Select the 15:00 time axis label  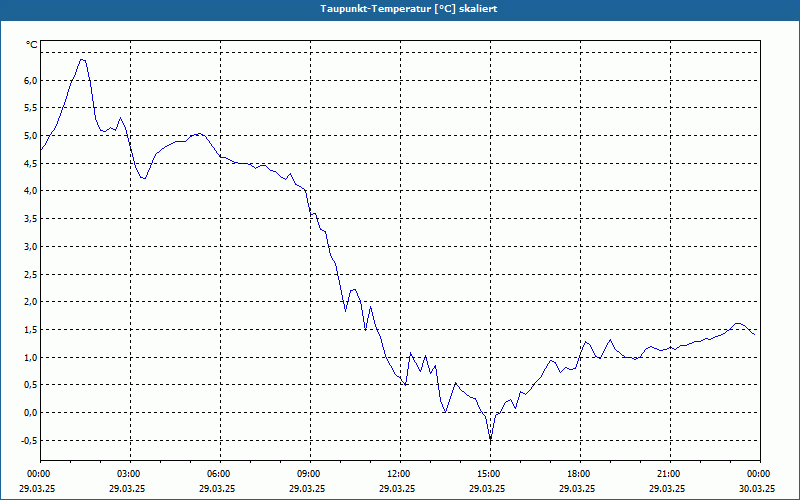490,474
